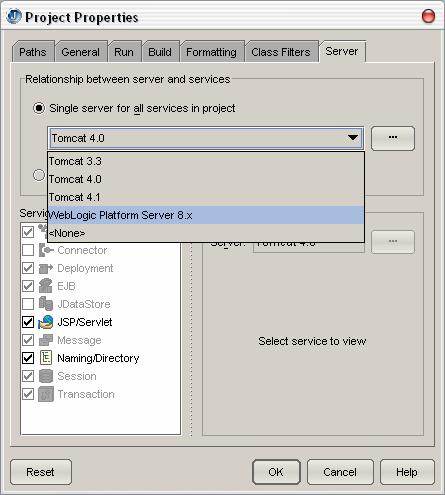
Task: Switch to the Class Filters tab
Action: point(281,52)
